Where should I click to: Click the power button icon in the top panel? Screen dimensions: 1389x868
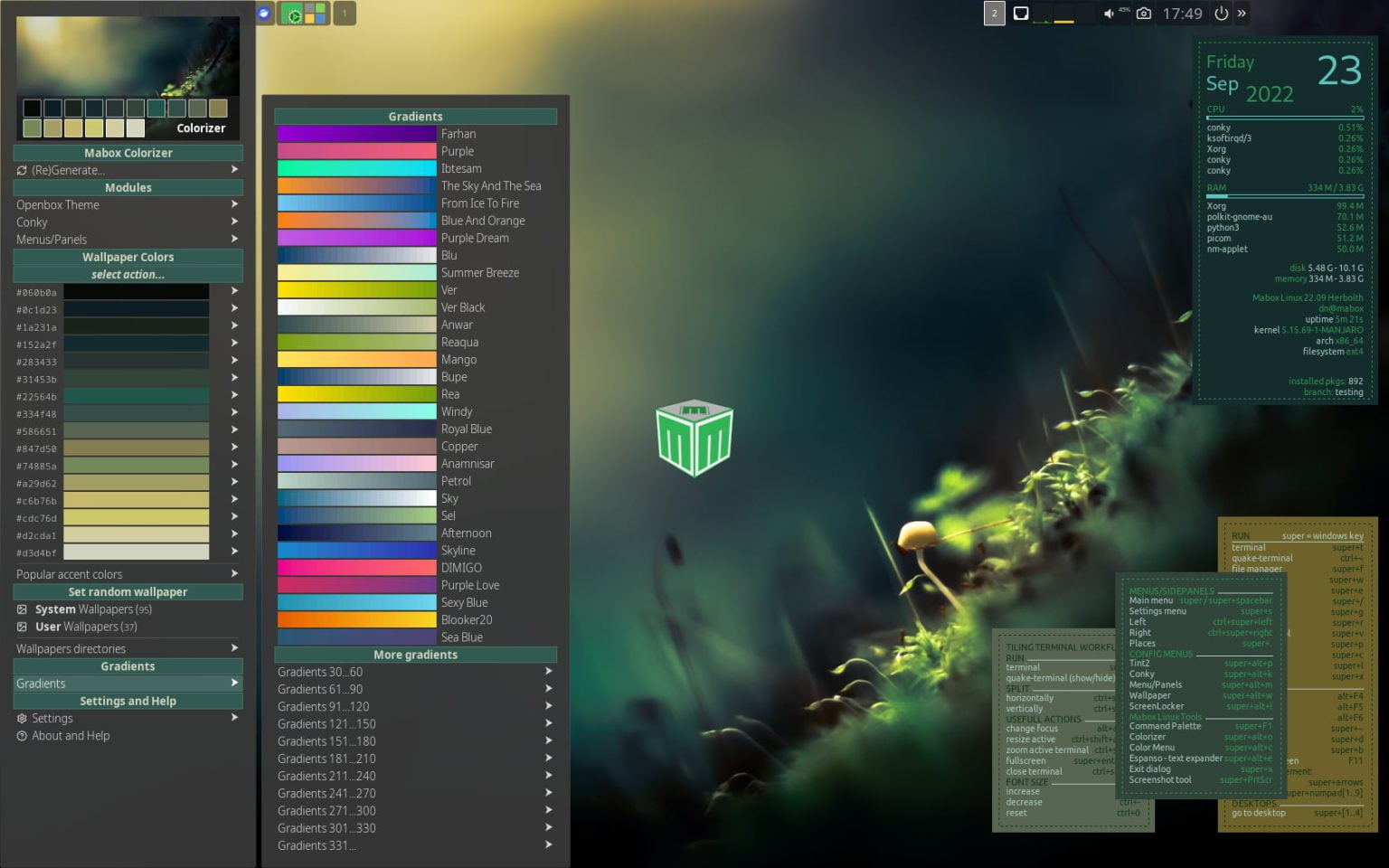coord(1221,13)
